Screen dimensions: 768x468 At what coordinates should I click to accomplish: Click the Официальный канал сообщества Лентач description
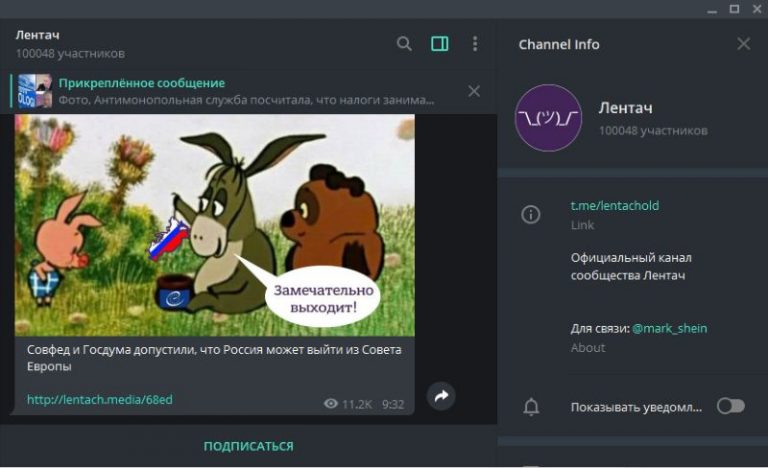point(631,267)
